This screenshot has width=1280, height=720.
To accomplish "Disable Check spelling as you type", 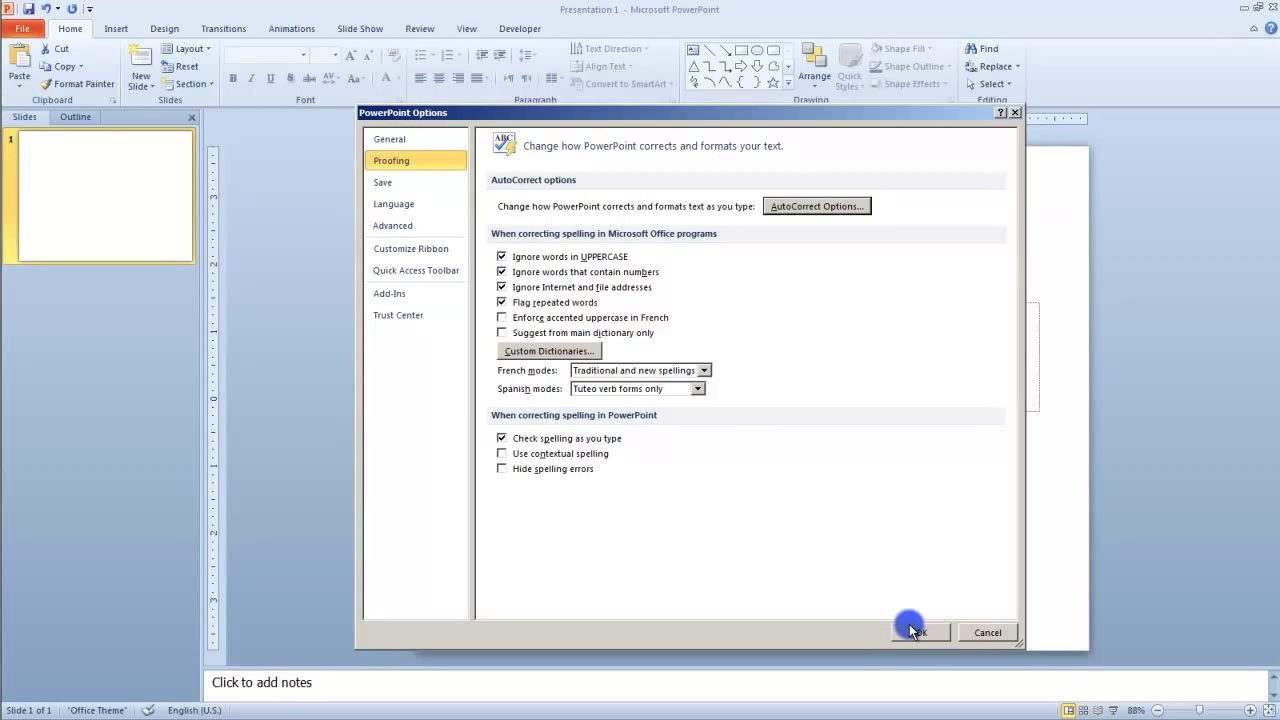I will pyautogui.click(x=502, y=438).
